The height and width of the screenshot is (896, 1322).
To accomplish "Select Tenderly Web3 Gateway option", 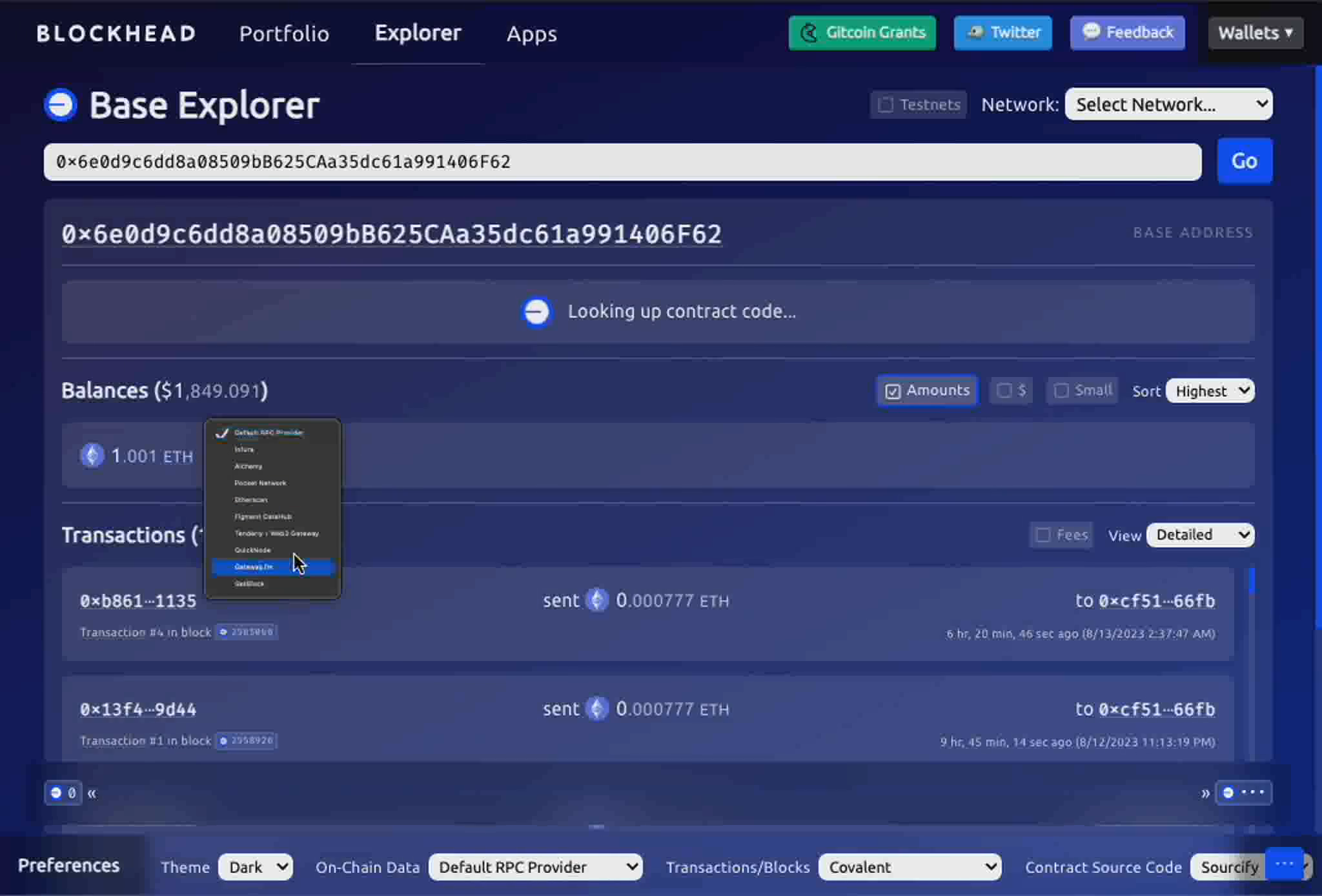I will 272,533.
